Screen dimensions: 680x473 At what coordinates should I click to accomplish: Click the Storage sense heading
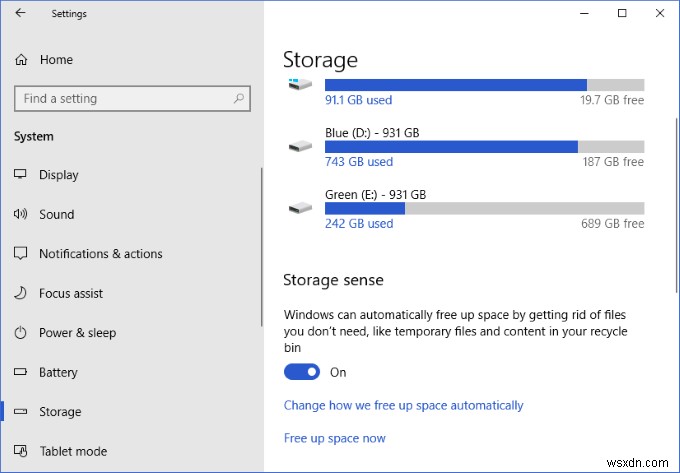[333, 280]
